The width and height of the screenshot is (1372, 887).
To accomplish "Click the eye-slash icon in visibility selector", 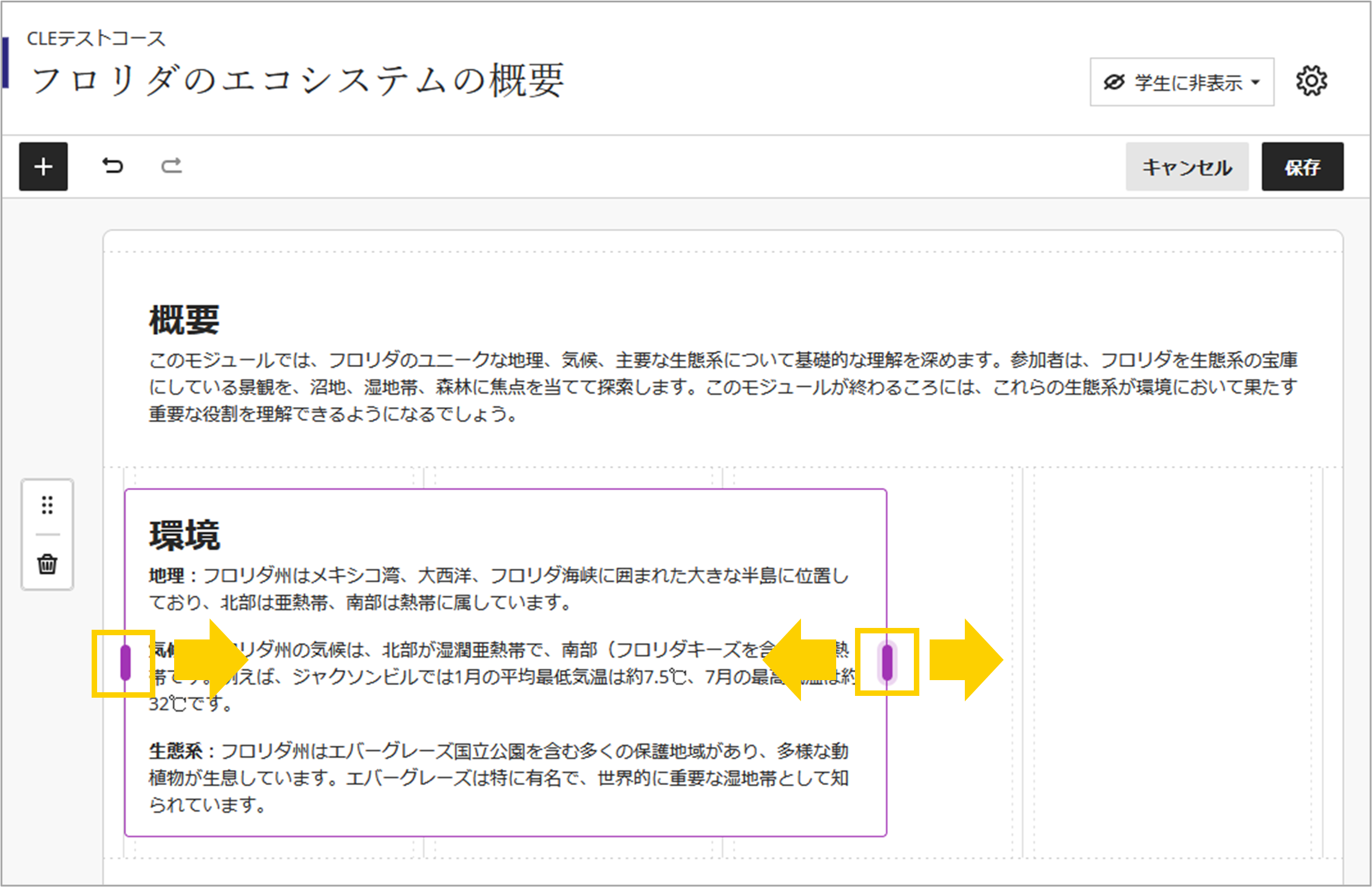I will point(1114,83).
